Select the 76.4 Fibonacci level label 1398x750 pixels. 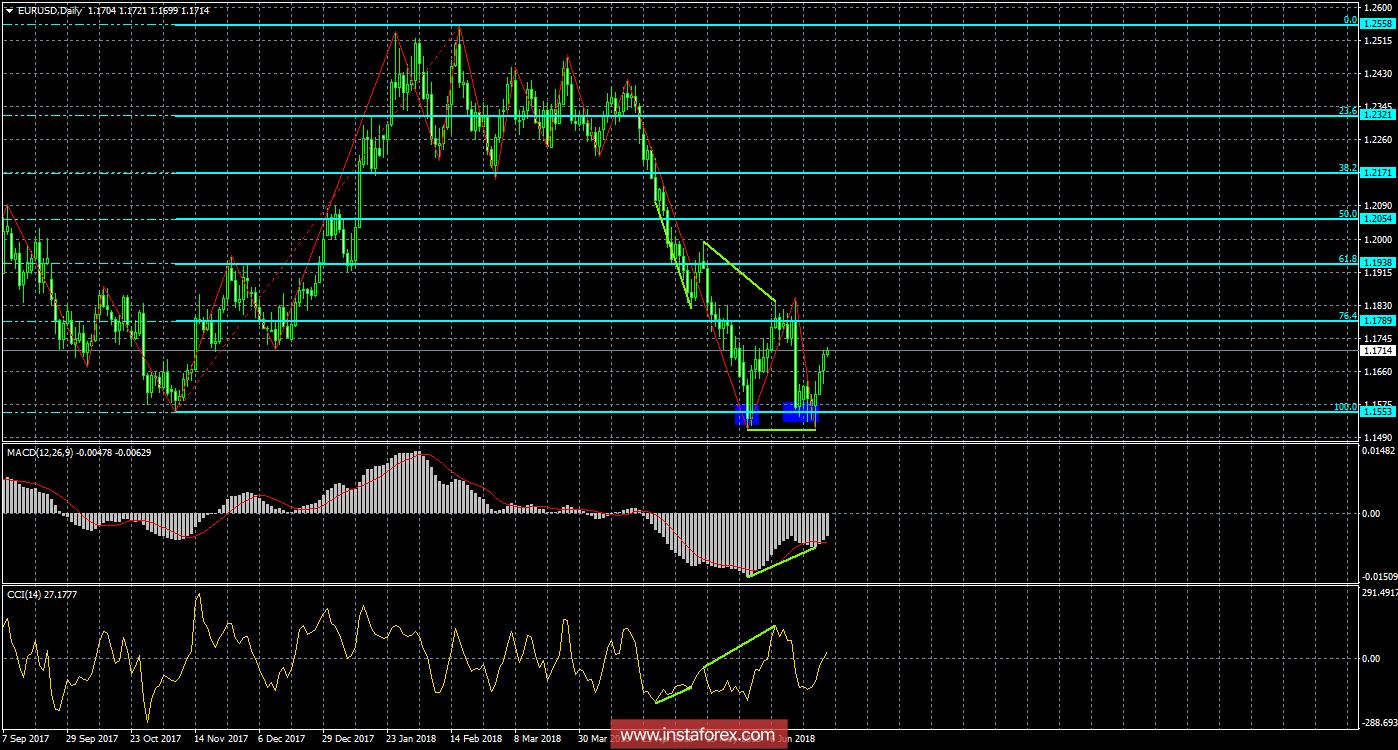1347,316
